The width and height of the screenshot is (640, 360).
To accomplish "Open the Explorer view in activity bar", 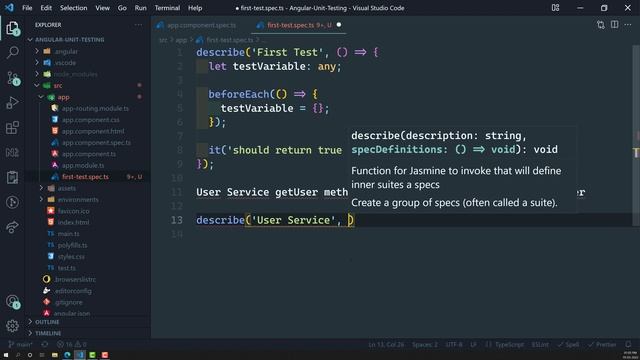I will (x=12, y=28).
